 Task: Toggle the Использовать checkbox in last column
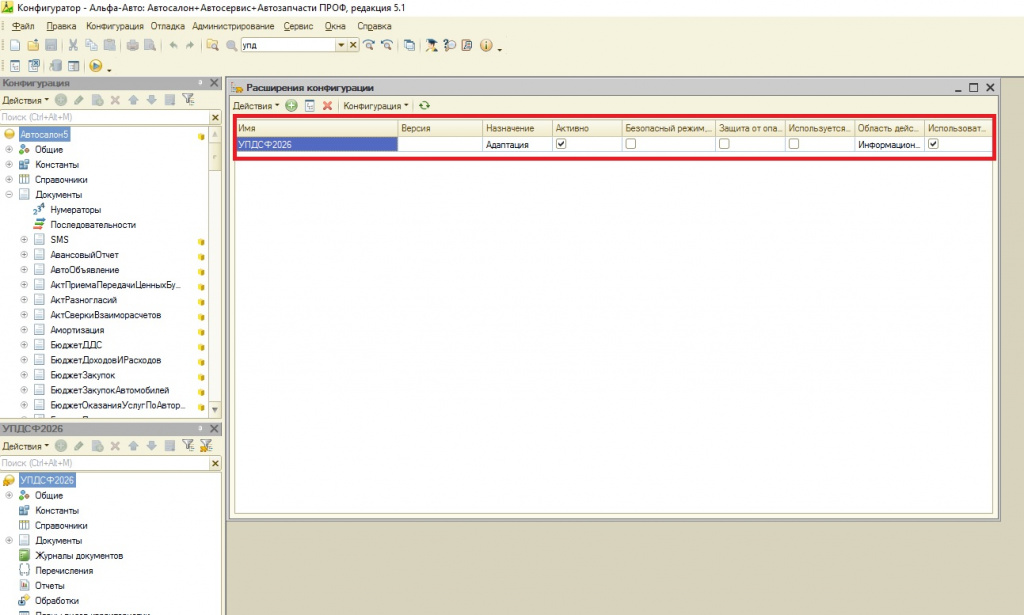click(934, 144)
